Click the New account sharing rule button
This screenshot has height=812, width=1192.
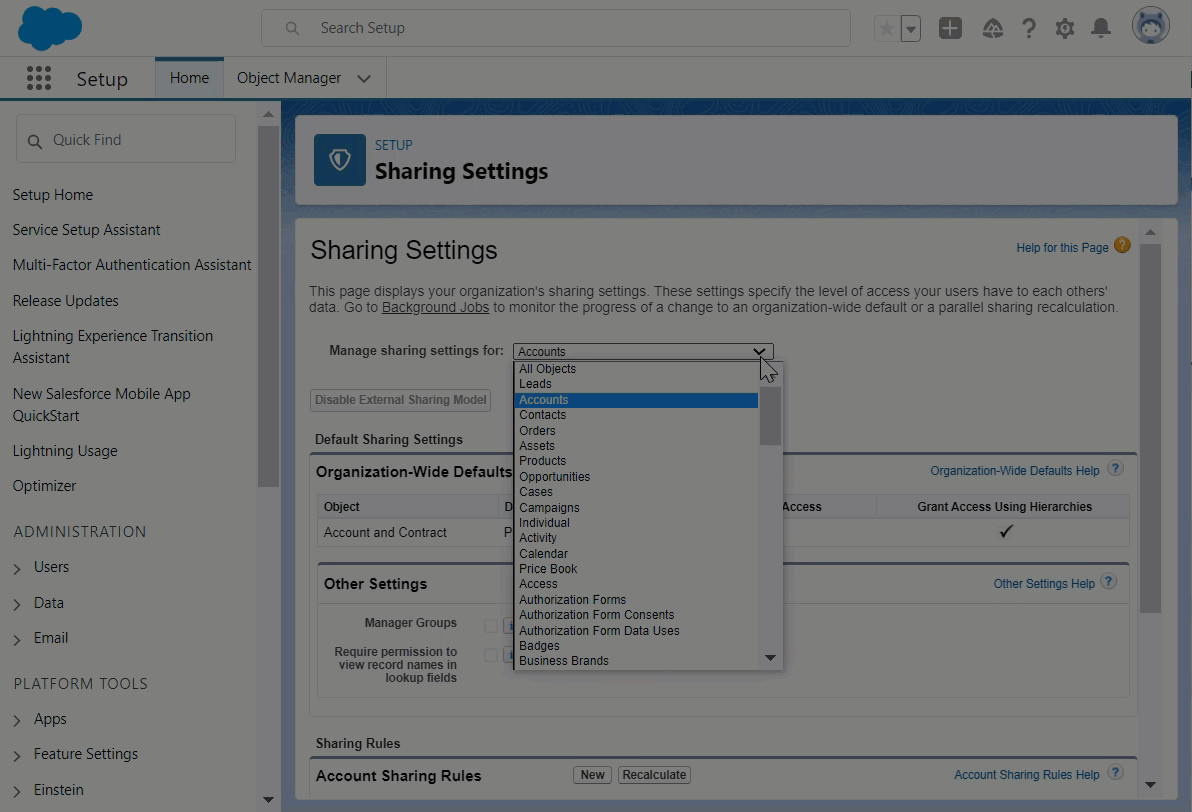pyautogui.click(x=592, y=775)
